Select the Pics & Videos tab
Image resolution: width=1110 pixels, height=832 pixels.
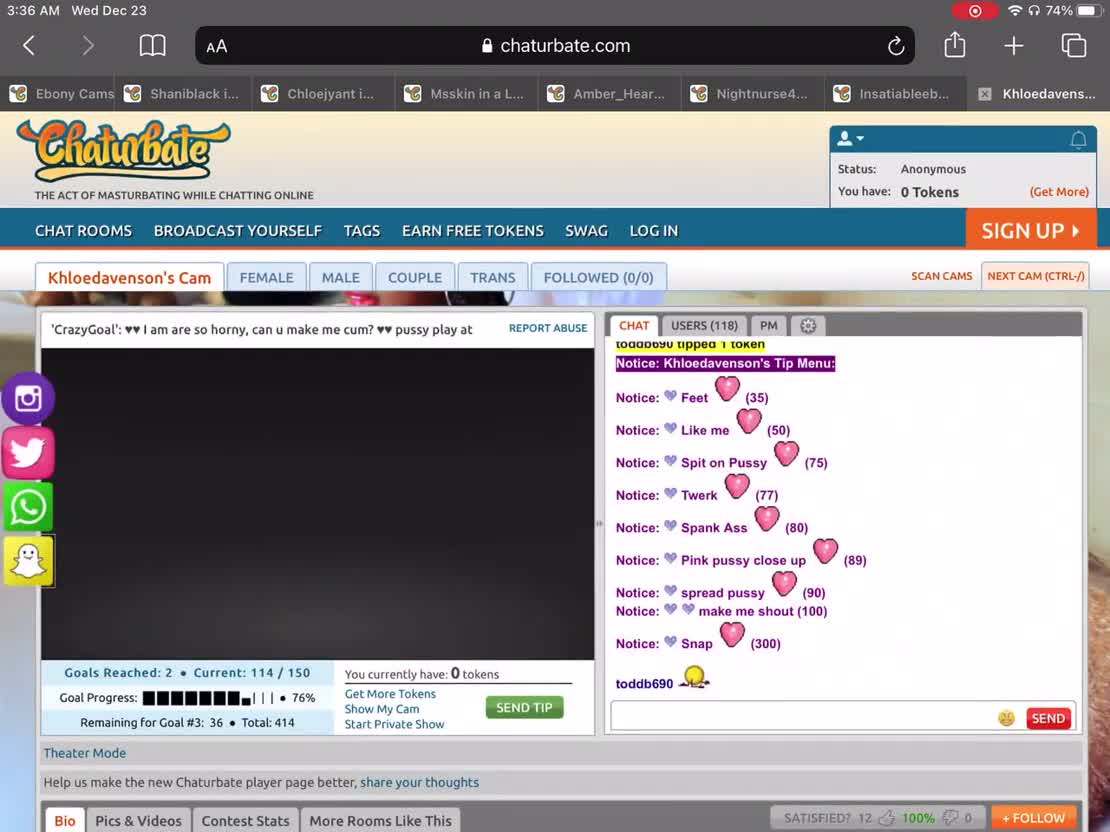(138, 820)
